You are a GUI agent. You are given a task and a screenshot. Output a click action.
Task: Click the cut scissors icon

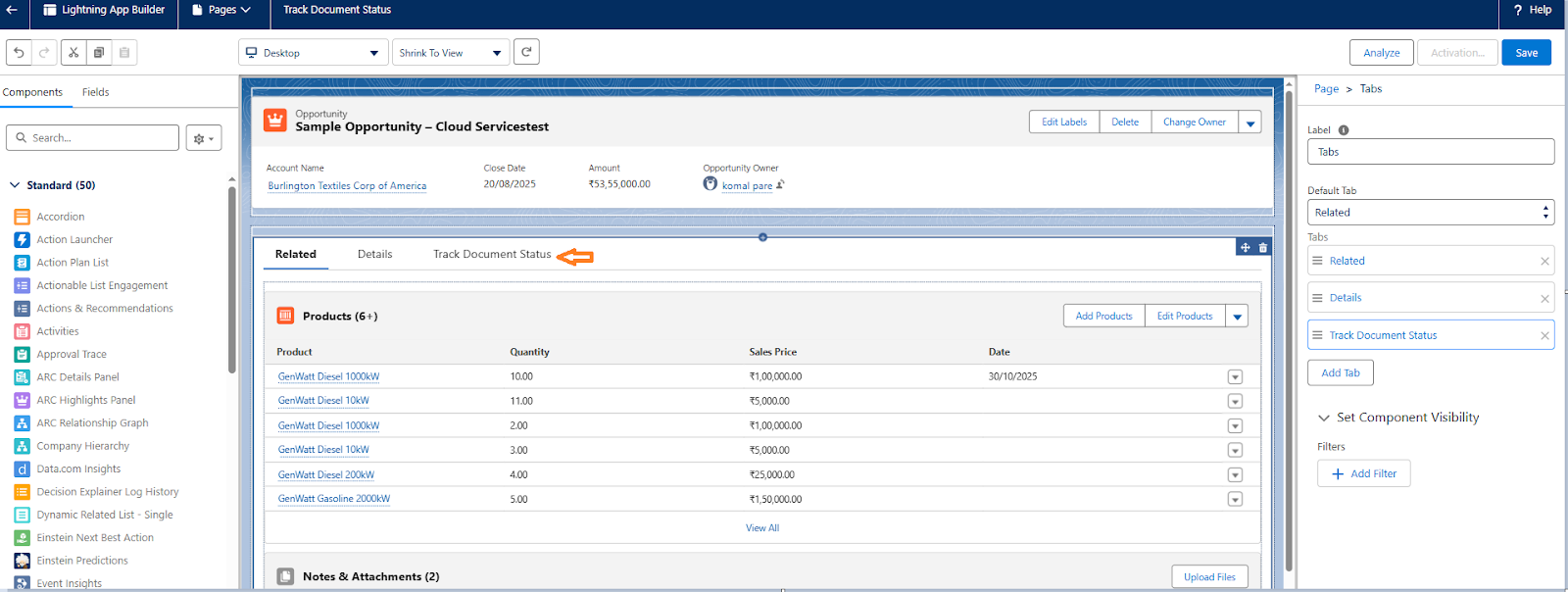click(73, 53)
